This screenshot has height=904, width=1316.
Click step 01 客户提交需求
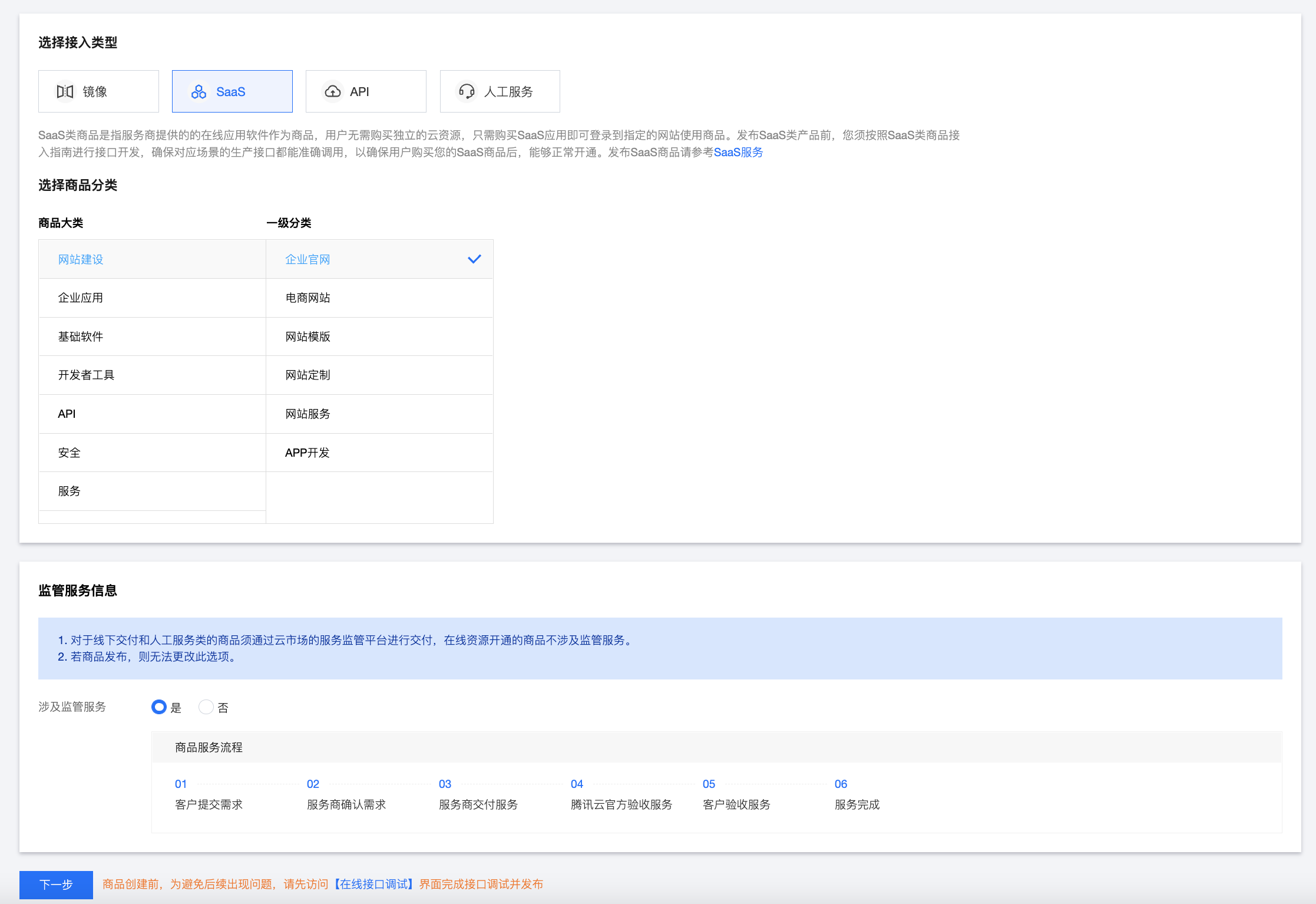click(x=209, y=794)
